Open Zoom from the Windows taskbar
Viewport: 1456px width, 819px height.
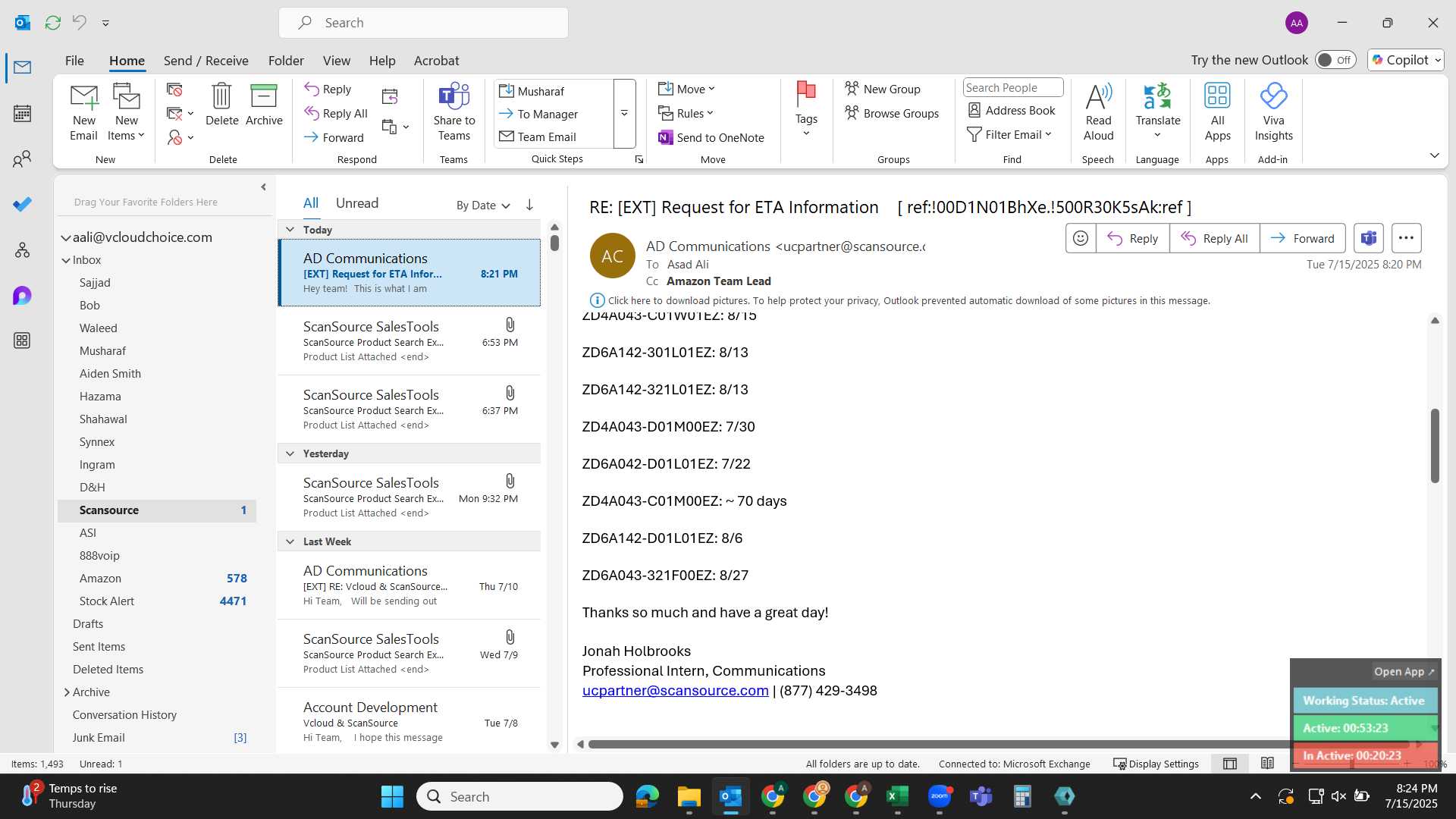pos(939,796)
